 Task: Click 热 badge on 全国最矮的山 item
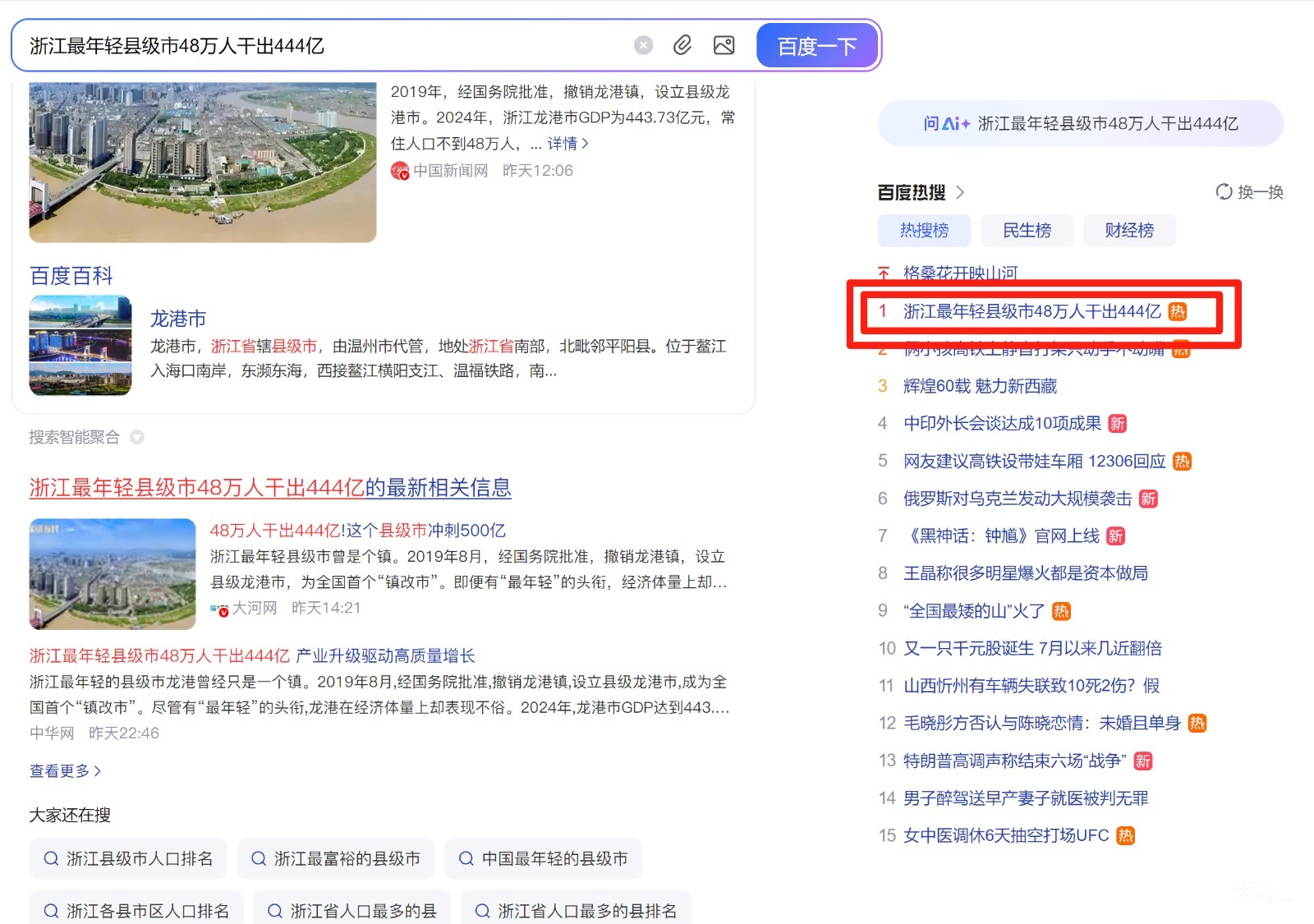pyautogui.click(x=1061, y=611)
